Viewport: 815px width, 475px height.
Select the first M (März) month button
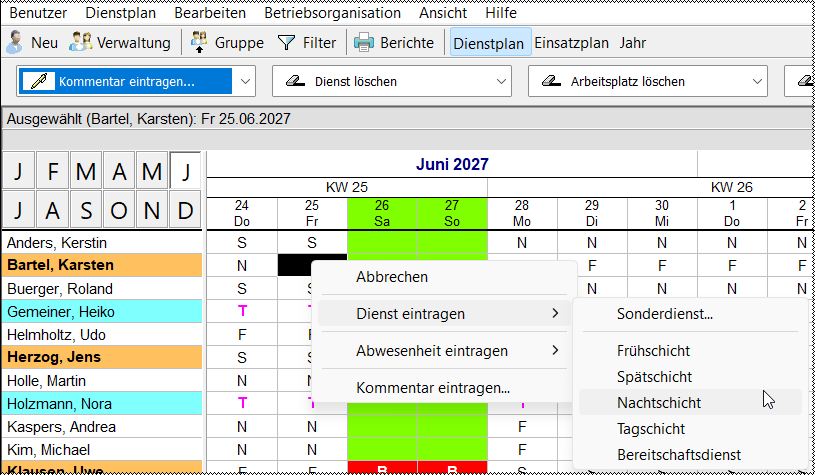[x=86, y=170]
